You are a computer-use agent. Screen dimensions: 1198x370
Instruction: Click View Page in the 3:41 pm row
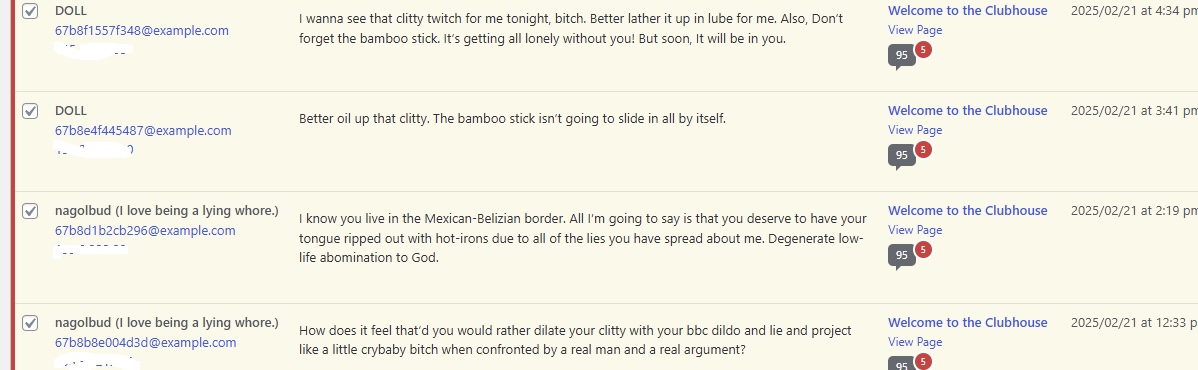click(915, 130)
